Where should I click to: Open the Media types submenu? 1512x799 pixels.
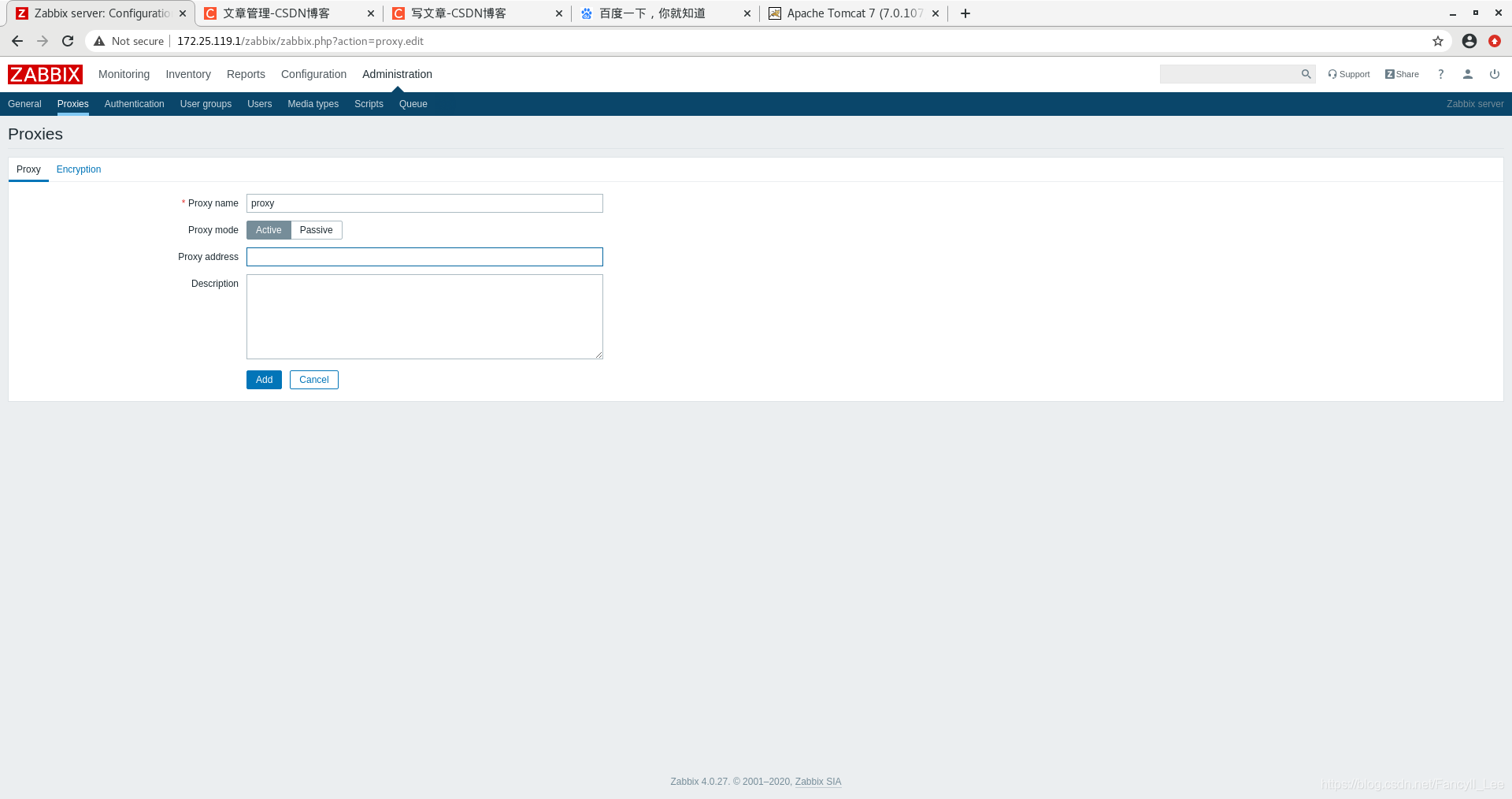313,104
